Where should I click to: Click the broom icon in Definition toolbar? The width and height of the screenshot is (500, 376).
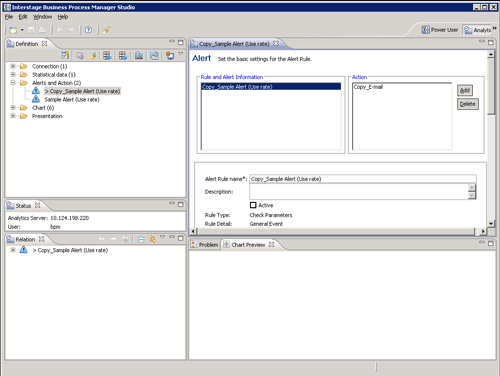click(x=93, y=56)
